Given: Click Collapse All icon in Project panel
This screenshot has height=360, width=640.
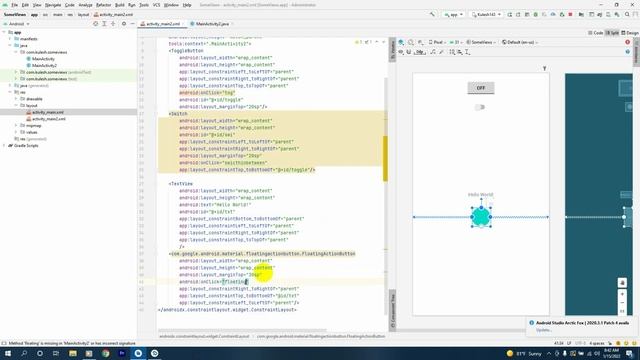Looking at the screenshot, I should pyautogui.click(x=113, y=24).
